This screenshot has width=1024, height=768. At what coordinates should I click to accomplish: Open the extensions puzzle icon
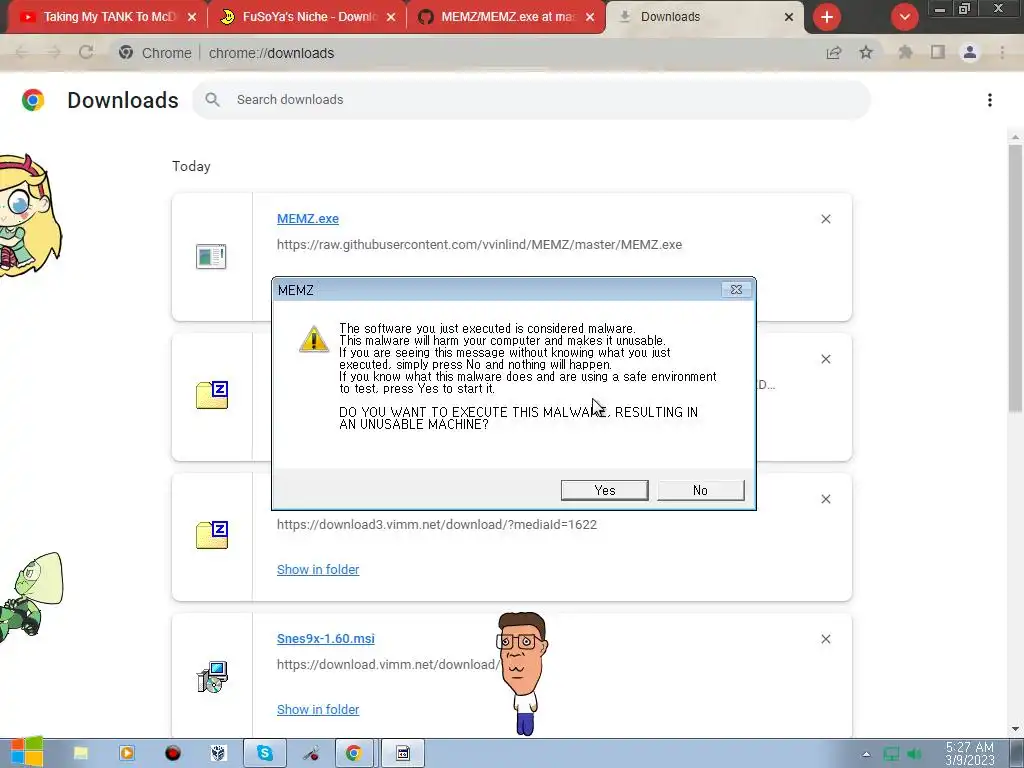pyautogui.click(x=905, y=52)
